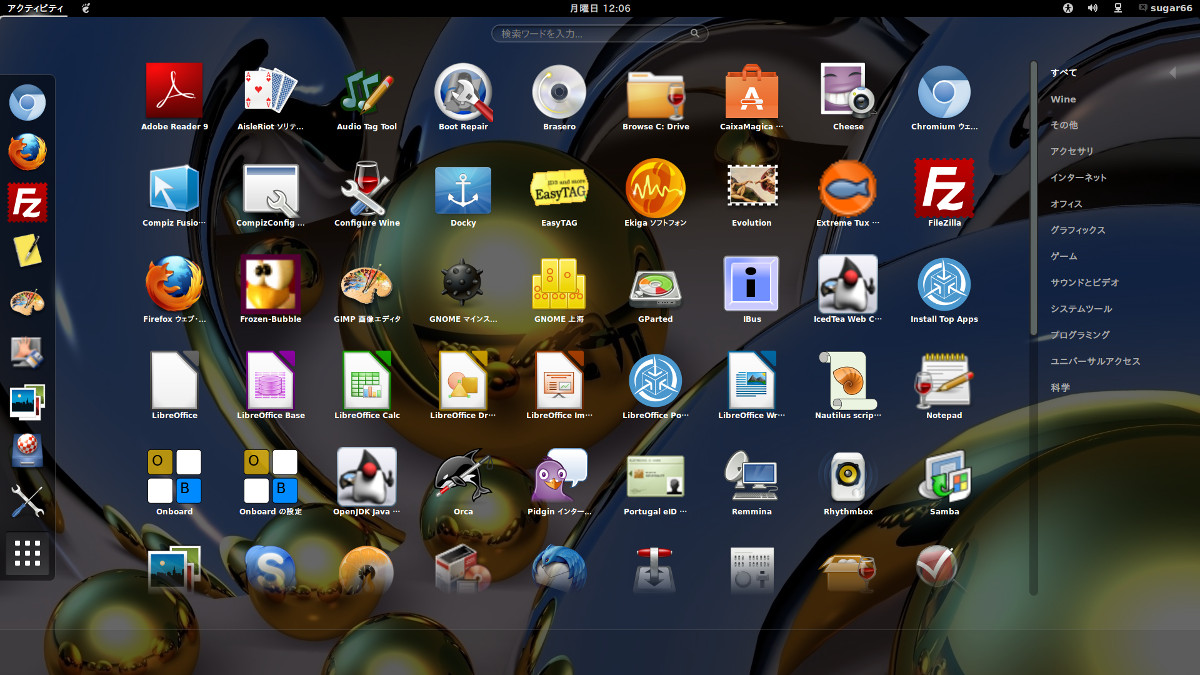Launch CaixaMagica software center
The width and height of the screenshot is (1200, 675).
click(752, 91)
